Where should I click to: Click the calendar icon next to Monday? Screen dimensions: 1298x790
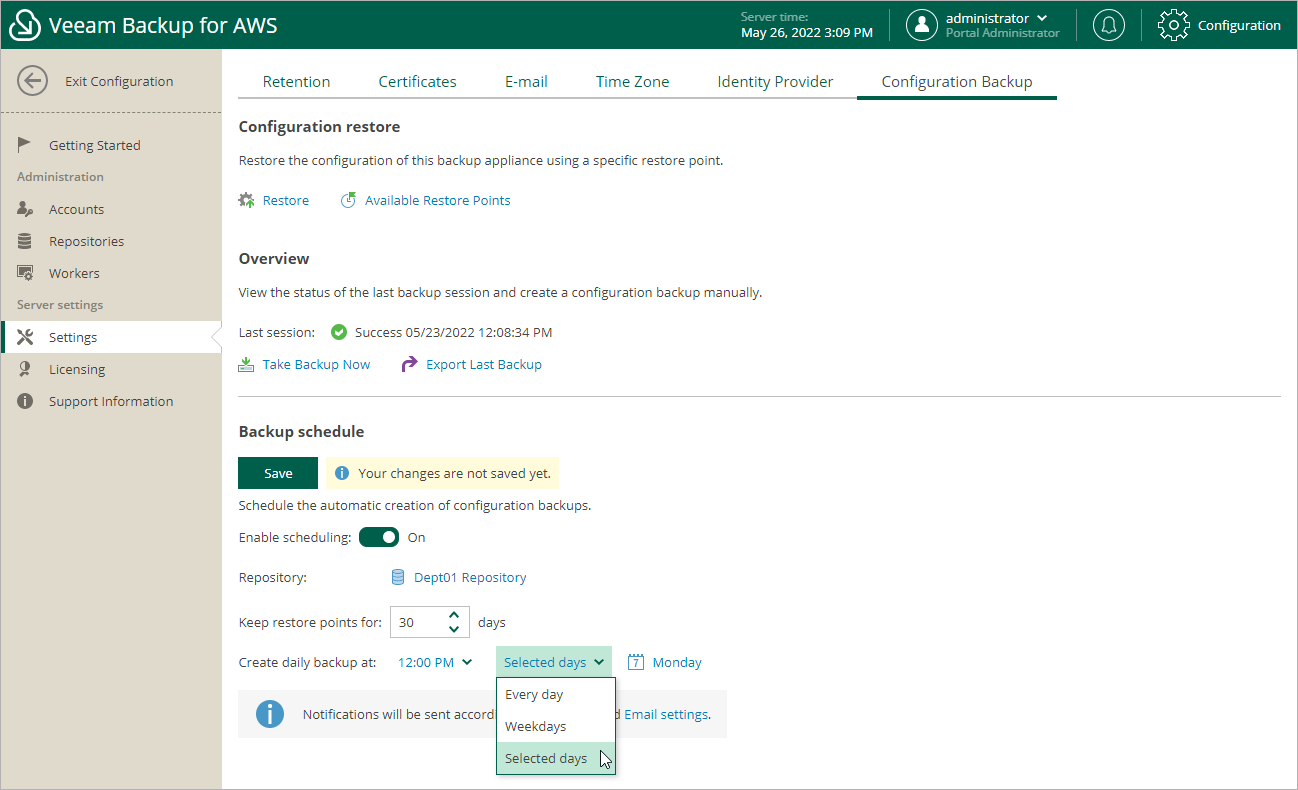click(636, 661)
